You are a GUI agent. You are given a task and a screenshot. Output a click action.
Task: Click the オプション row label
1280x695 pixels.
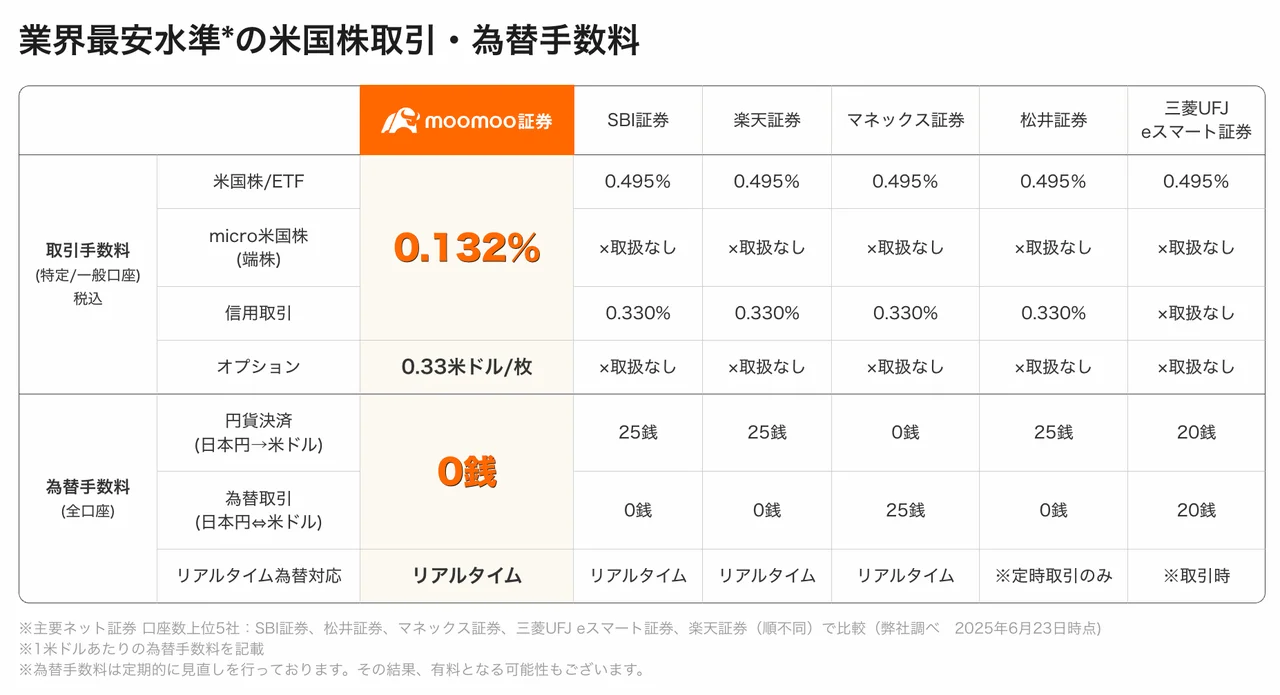[258, 367]
